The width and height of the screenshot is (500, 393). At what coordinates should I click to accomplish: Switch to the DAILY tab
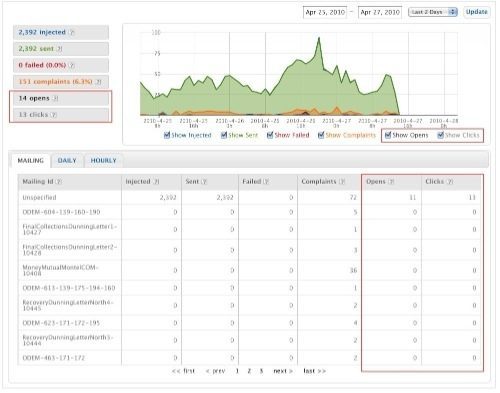click(67, 161)
